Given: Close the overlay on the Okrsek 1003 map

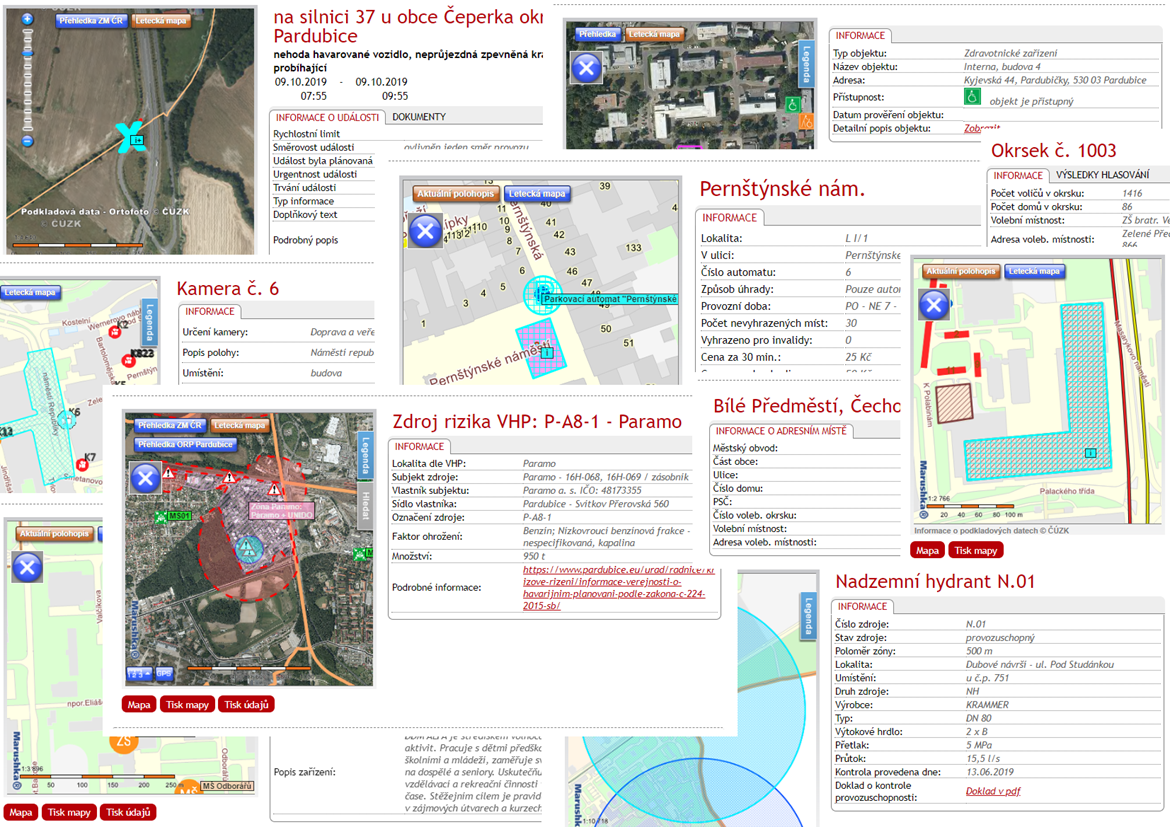Looking at the screenshot, I should [x=933, y=305].
